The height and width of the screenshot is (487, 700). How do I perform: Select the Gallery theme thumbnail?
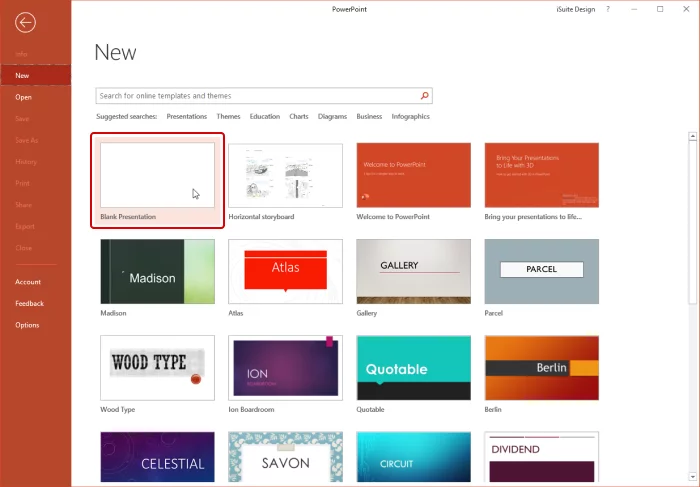tap(413, 271)
